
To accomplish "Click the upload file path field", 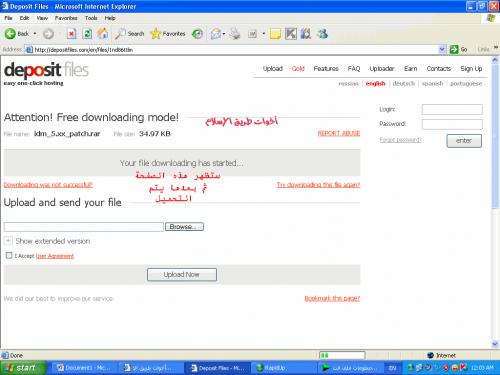I will click(84, 227).
